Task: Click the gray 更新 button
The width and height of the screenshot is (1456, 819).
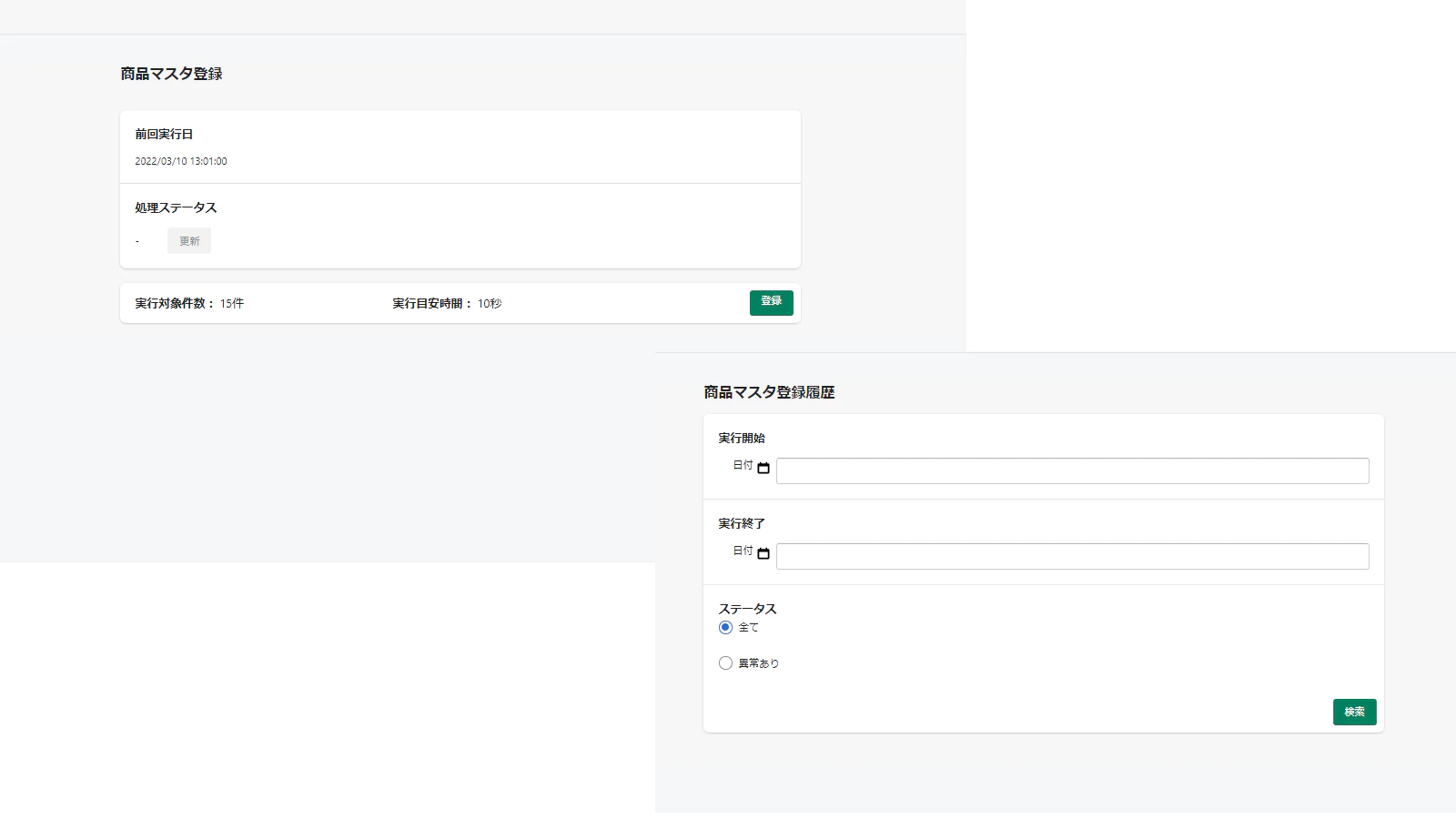Action: pos(189,241)
